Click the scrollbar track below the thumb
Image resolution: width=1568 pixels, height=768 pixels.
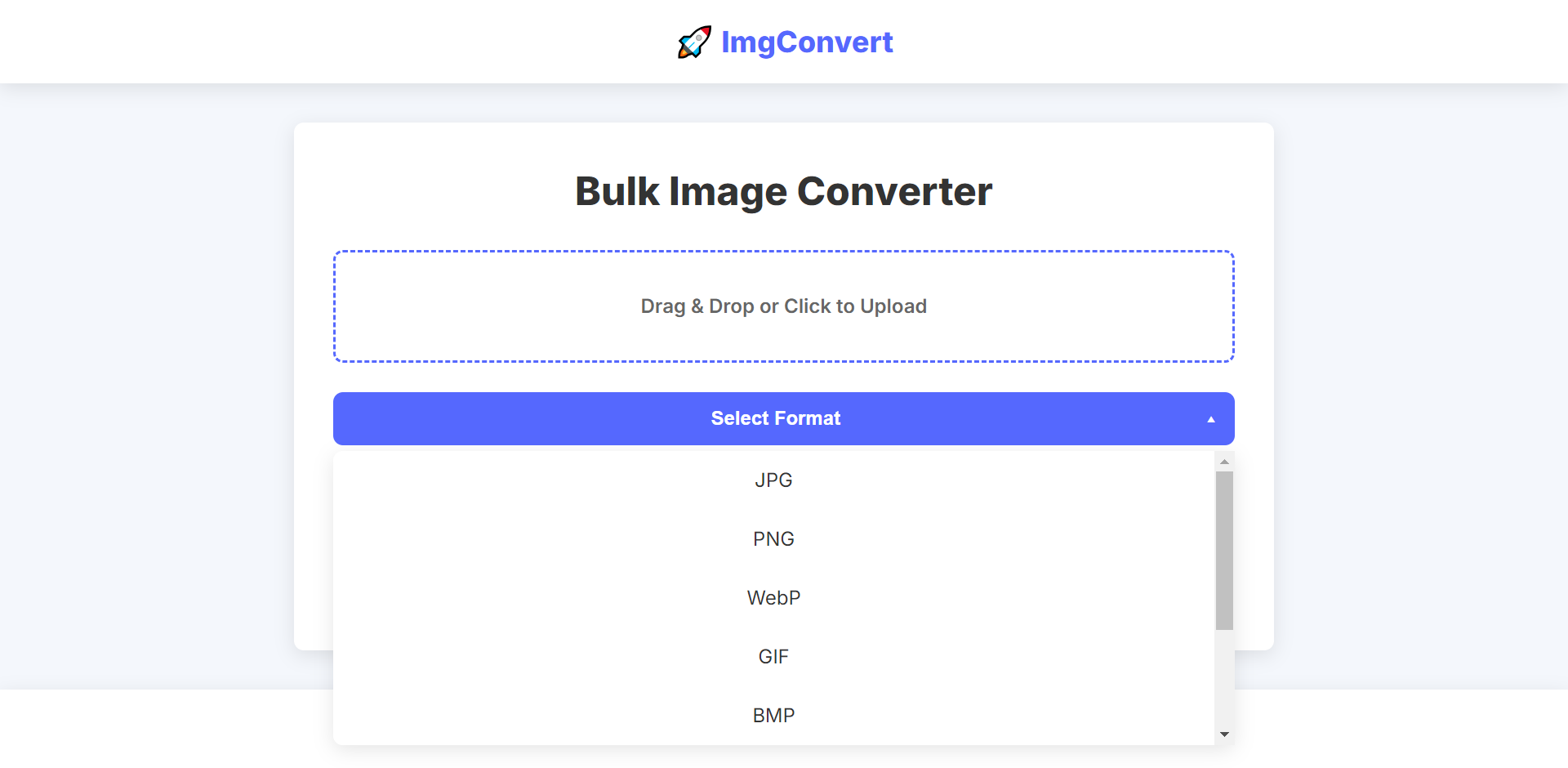[x=1224, y=678]
